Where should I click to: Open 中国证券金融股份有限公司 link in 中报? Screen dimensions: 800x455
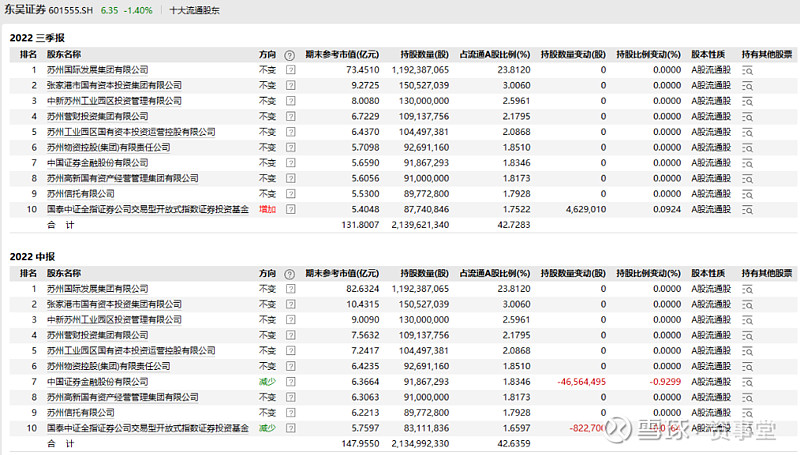click(x=97, y=382)
